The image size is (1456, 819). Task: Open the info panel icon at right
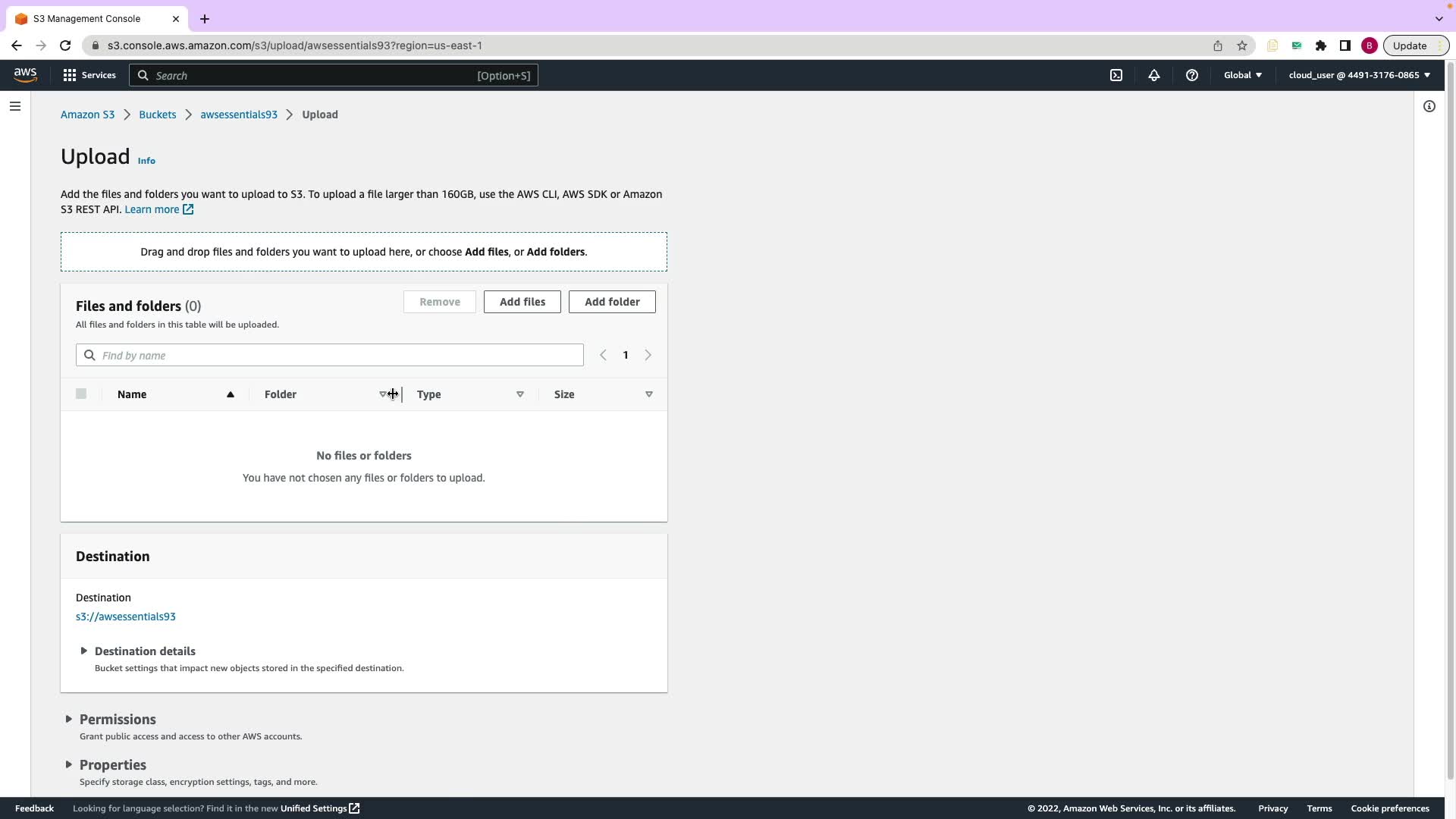[x=1429, y=106]
